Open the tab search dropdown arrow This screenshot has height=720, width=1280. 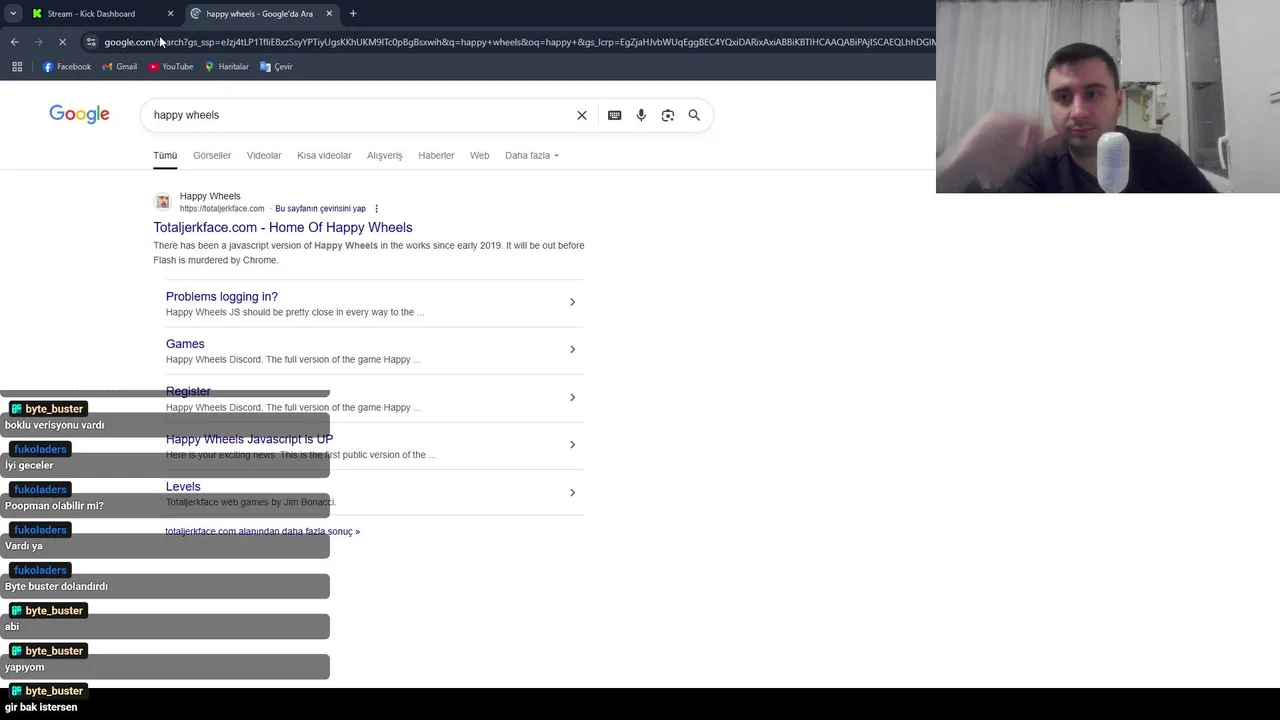13,14
